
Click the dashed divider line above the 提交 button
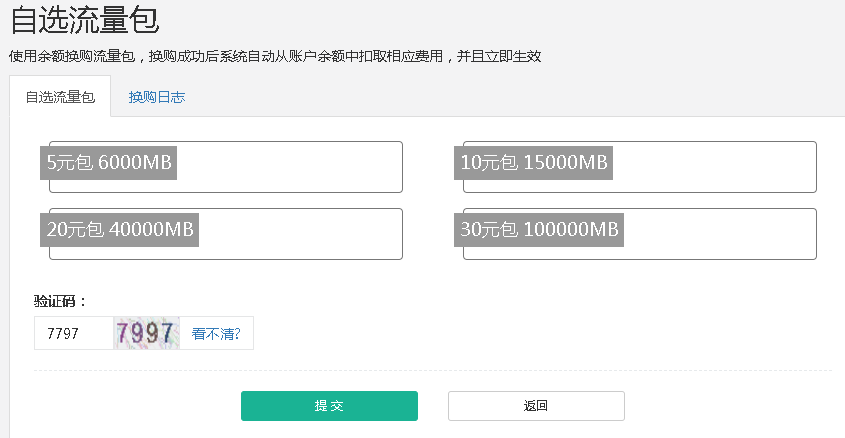[433, 371]
